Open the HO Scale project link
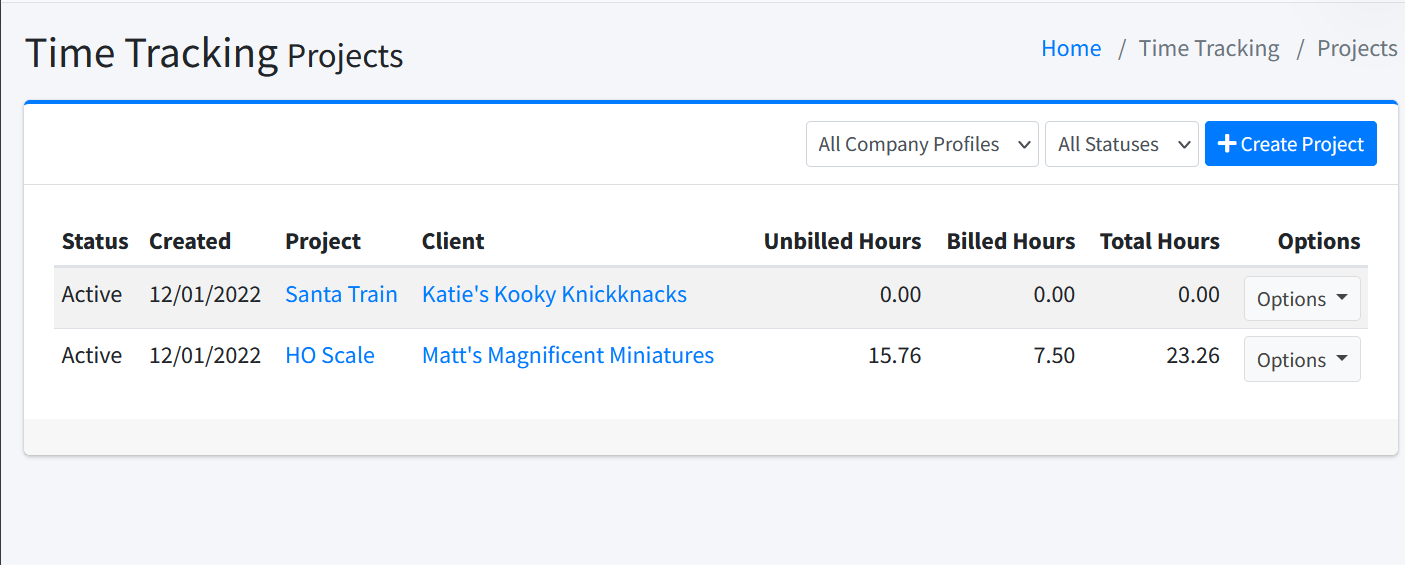 tap(329, 355)
